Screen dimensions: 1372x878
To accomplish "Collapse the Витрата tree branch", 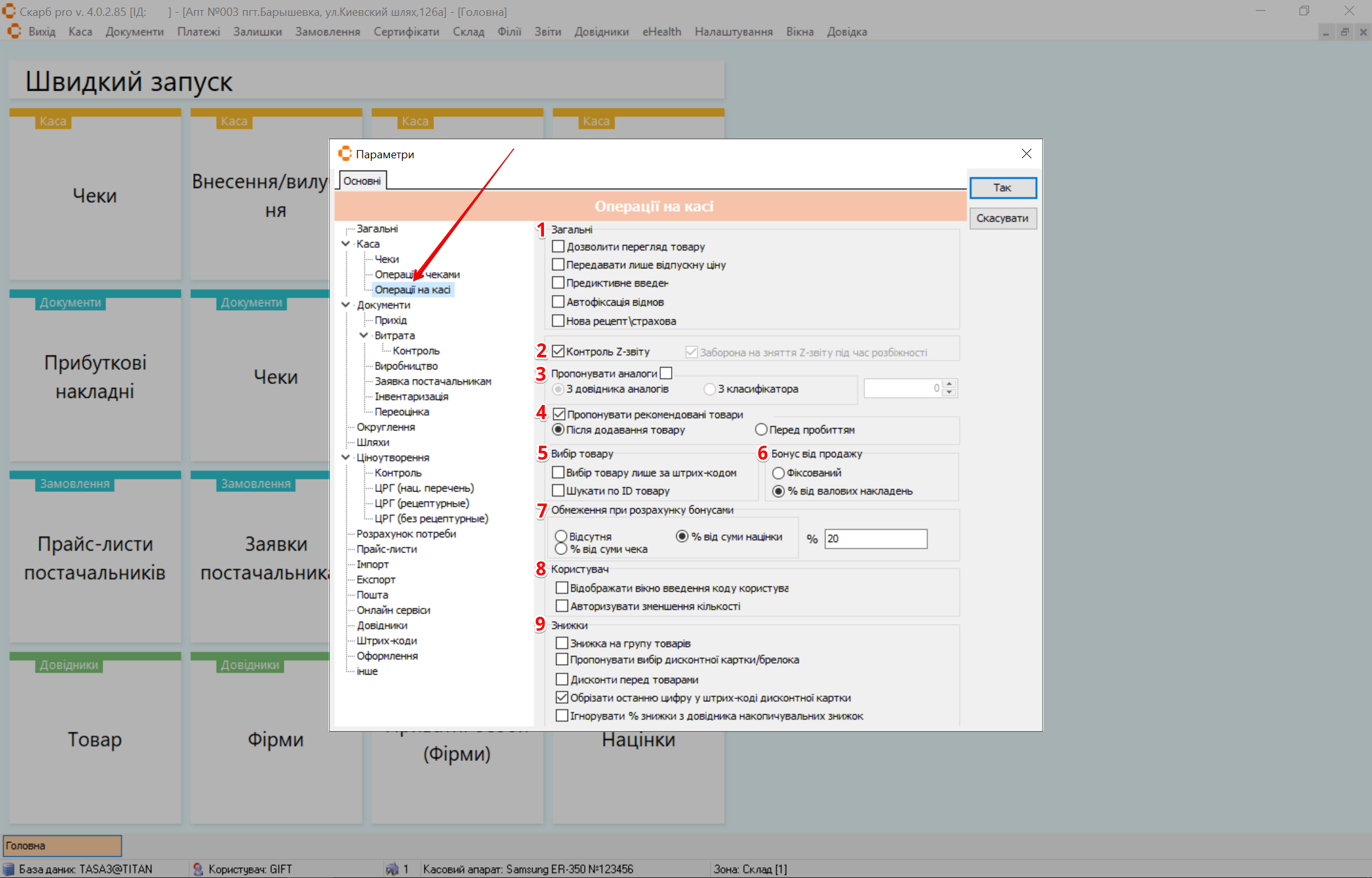I will [363, 335].
